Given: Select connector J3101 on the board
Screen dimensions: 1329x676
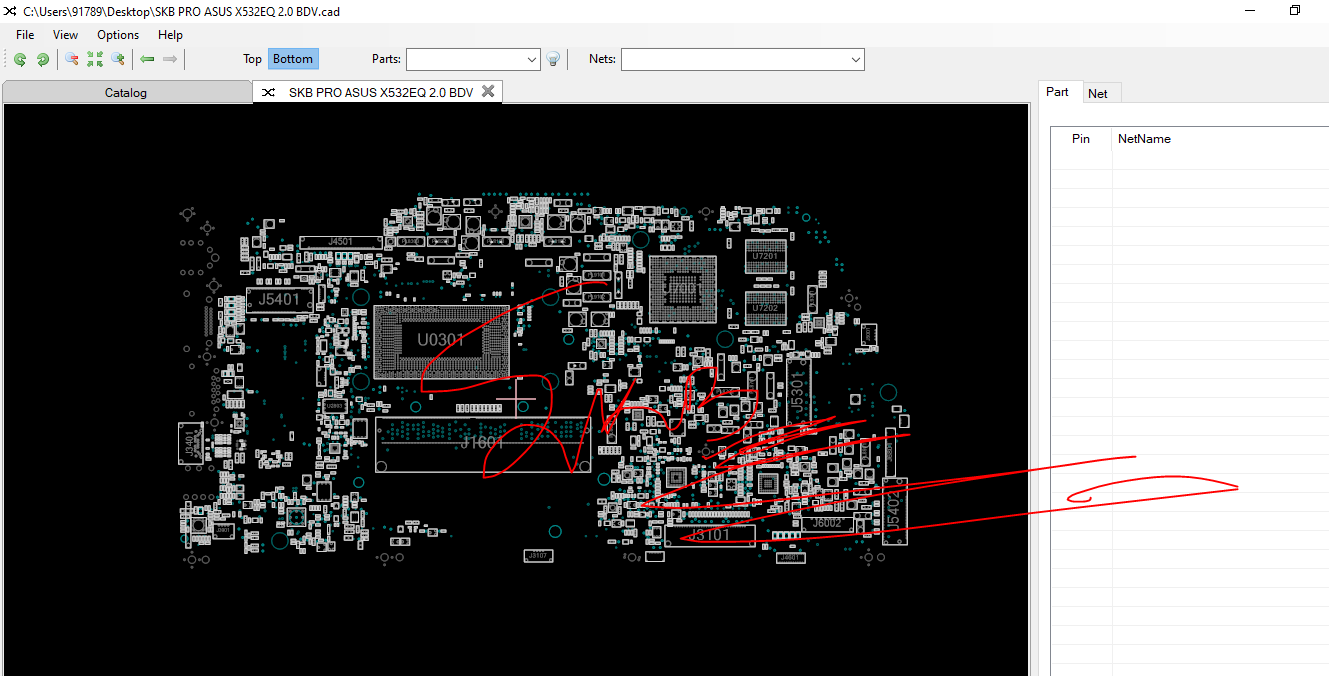Looking at the screenshot, I should pyautogui.click(x=710, y=535).
